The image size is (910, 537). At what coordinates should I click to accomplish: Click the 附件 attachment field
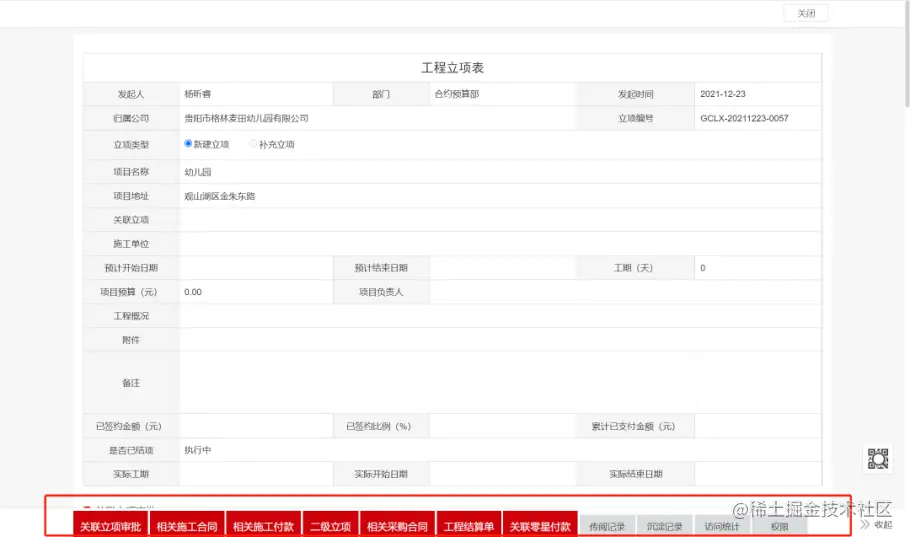(500, 340)
